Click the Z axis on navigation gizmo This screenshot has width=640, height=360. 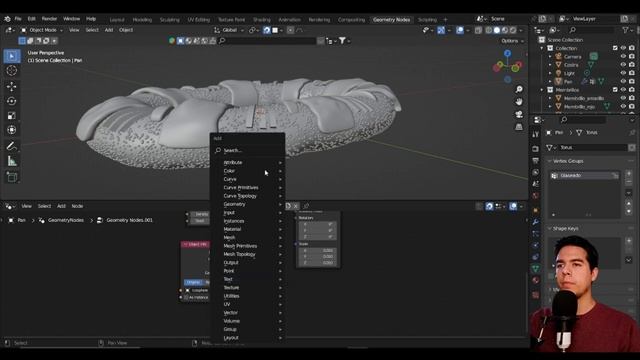[507, 53]
